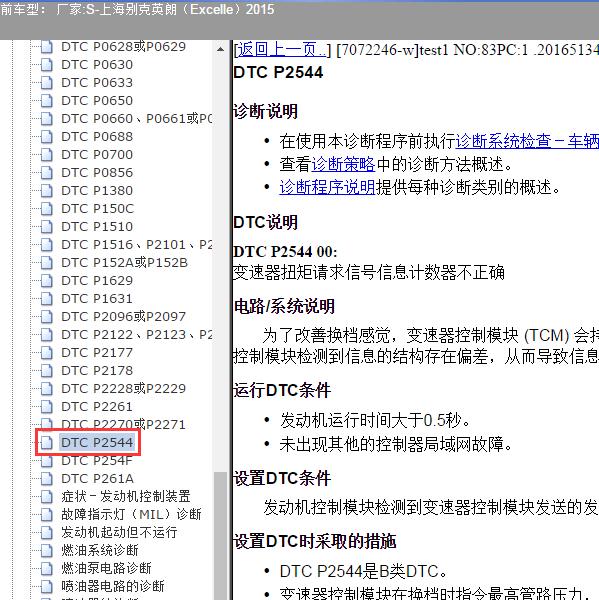This screenshot has width=599, height=600.
Task: Click the page icon beside DTC P0628或P0629
Action: tap(46, 47)
